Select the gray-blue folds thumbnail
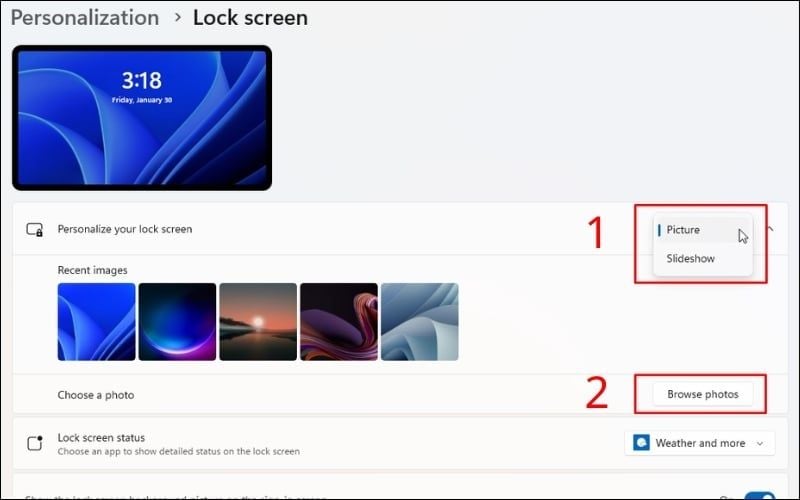The width and height of the screenshot is (800, 500). [419, 322]
